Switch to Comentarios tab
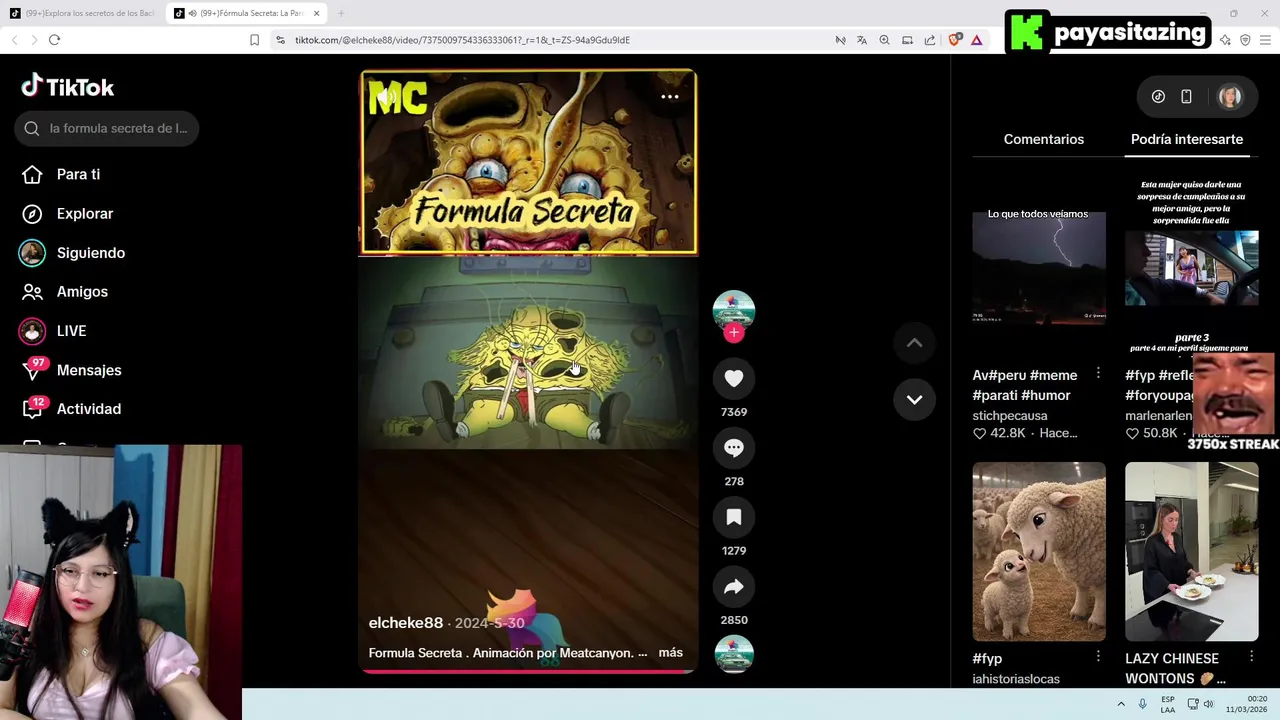Screen dimensions: 1280x720 click(1043, 139)
